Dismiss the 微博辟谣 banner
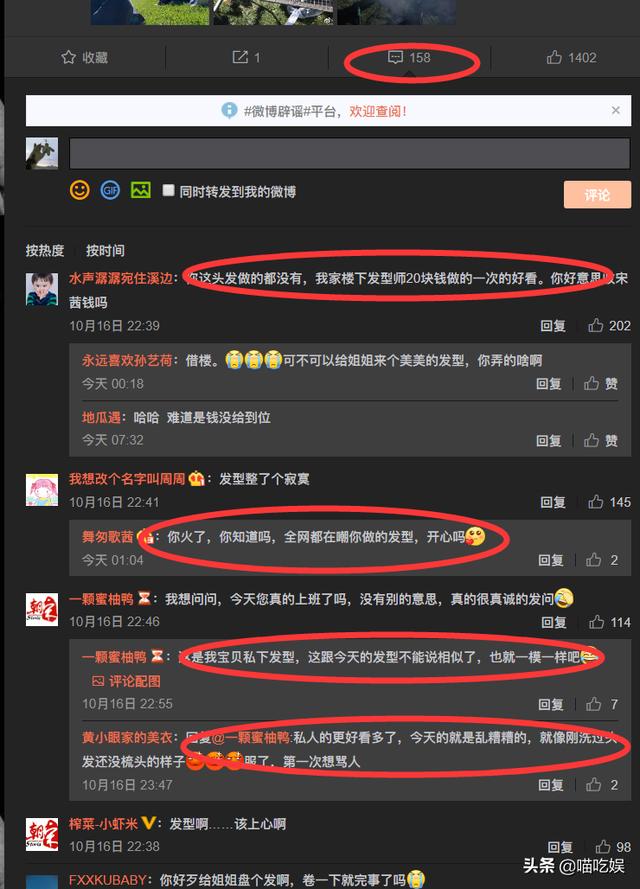 616,111
